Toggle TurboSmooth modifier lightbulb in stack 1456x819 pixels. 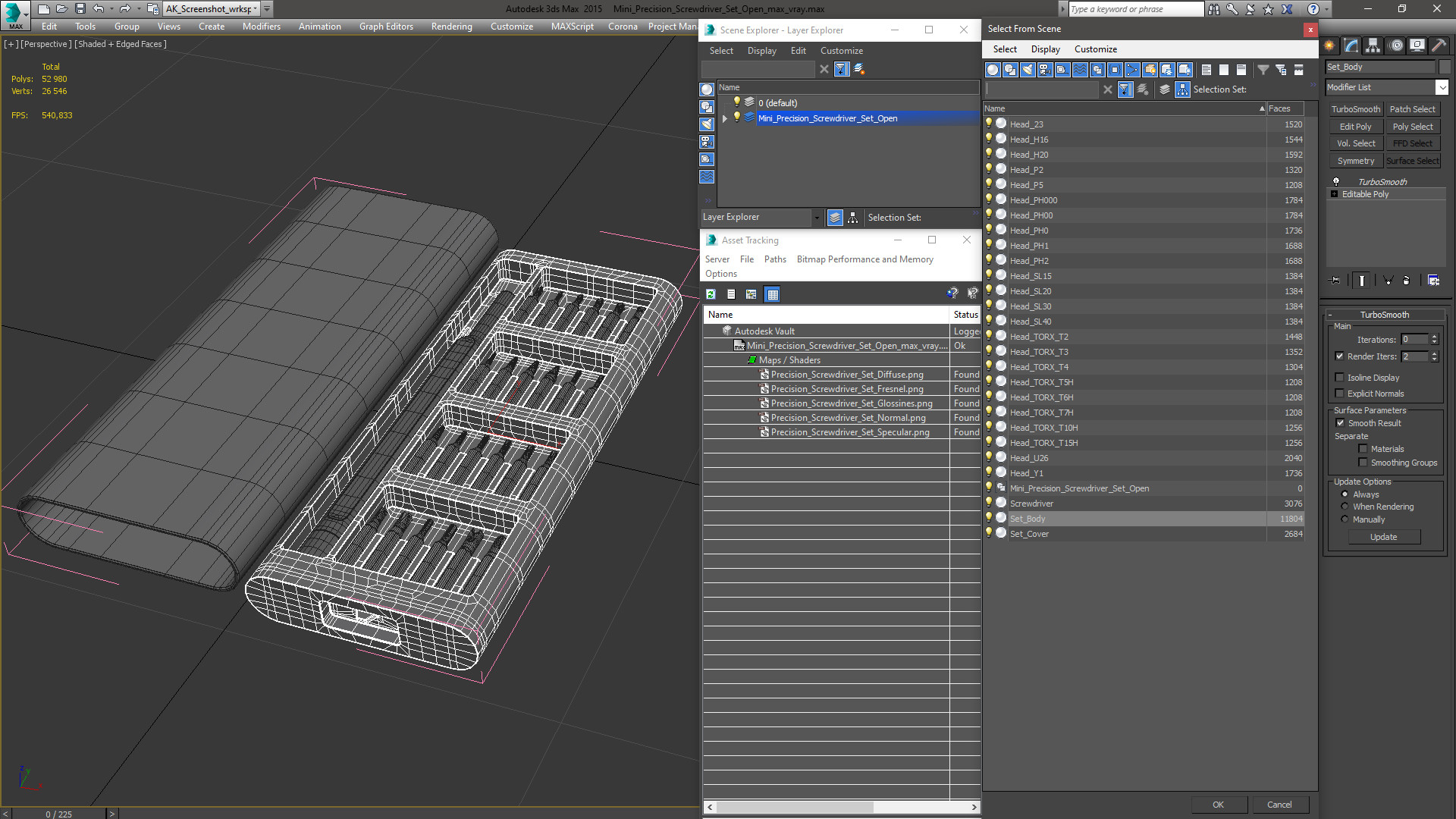[1336, 182]
